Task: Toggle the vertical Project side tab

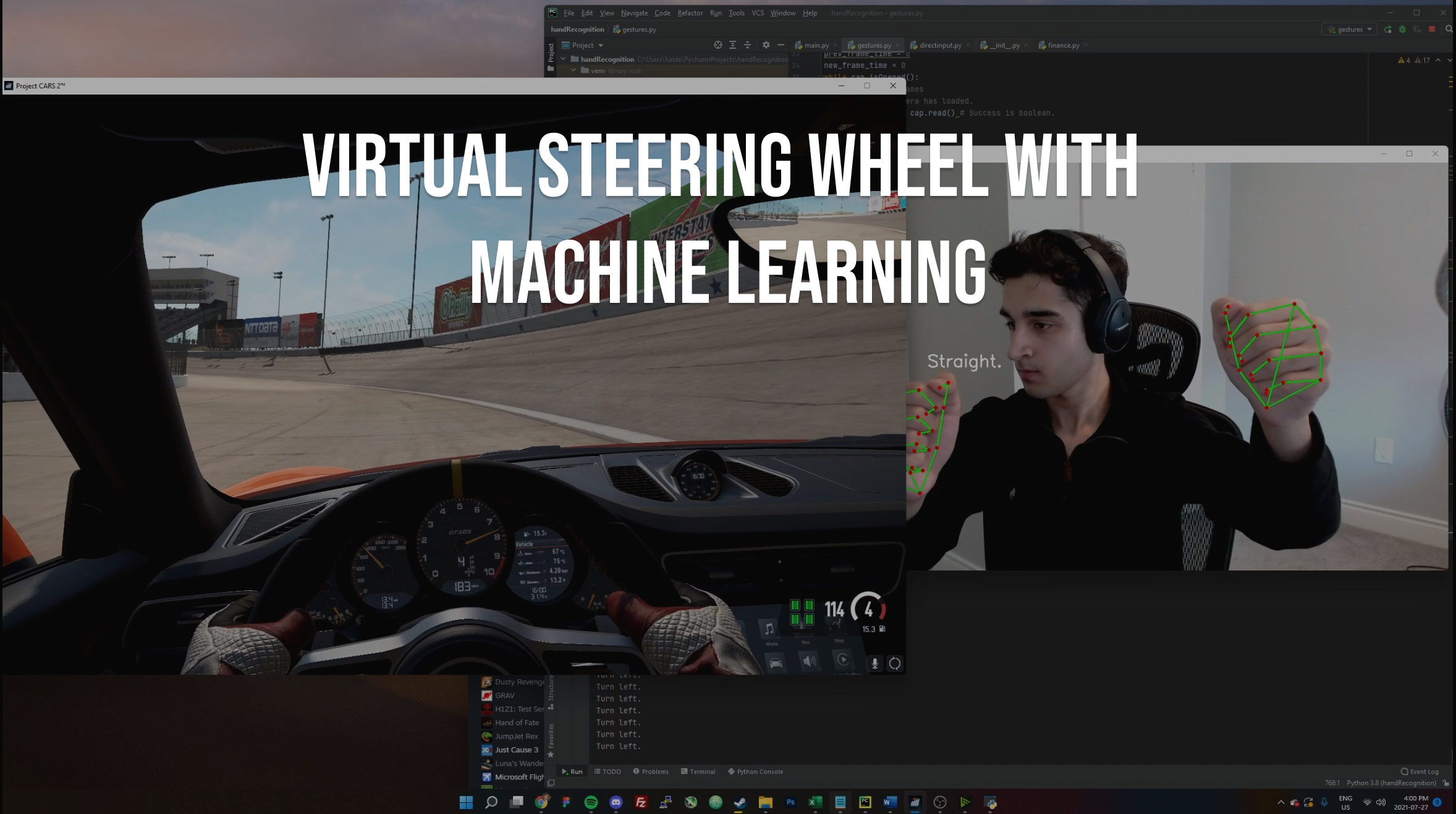Action: tap(551, 56)
